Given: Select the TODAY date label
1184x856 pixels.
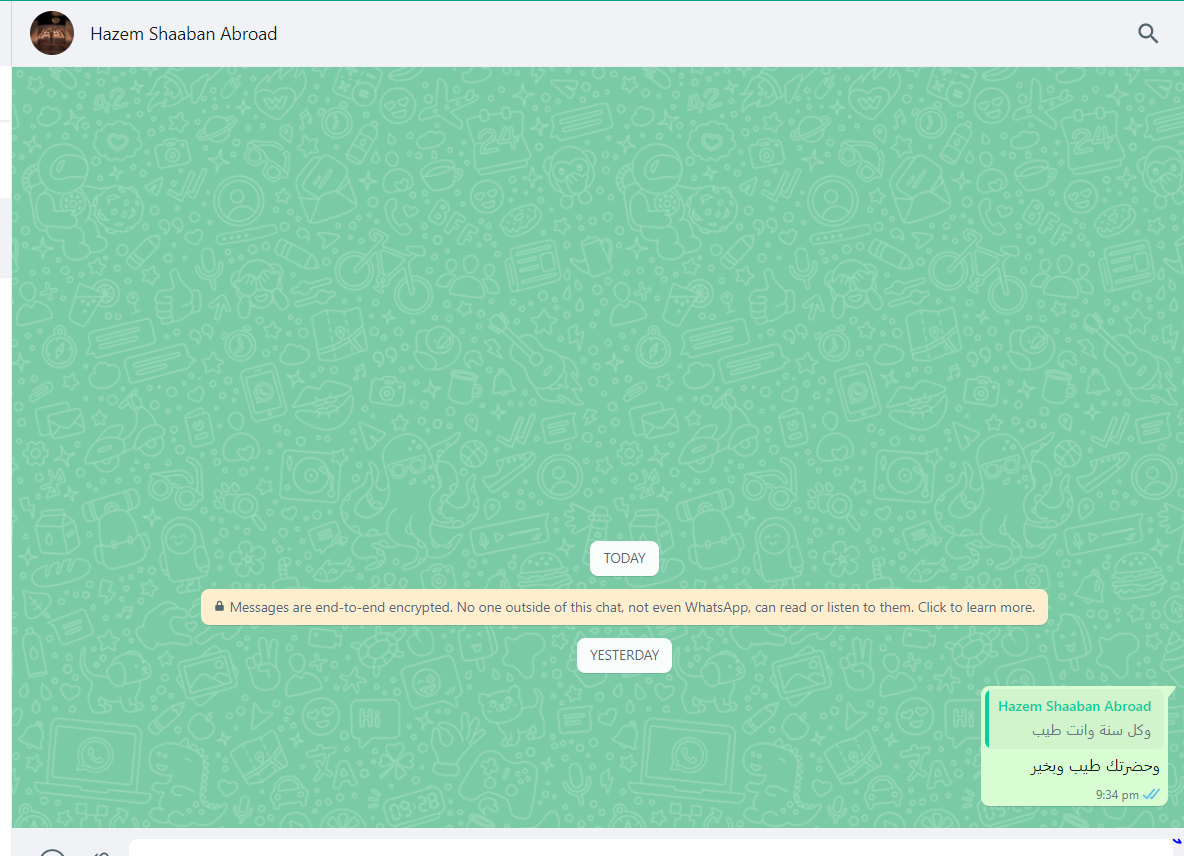Looking at the screenshot, I should (x=624, y=559).
